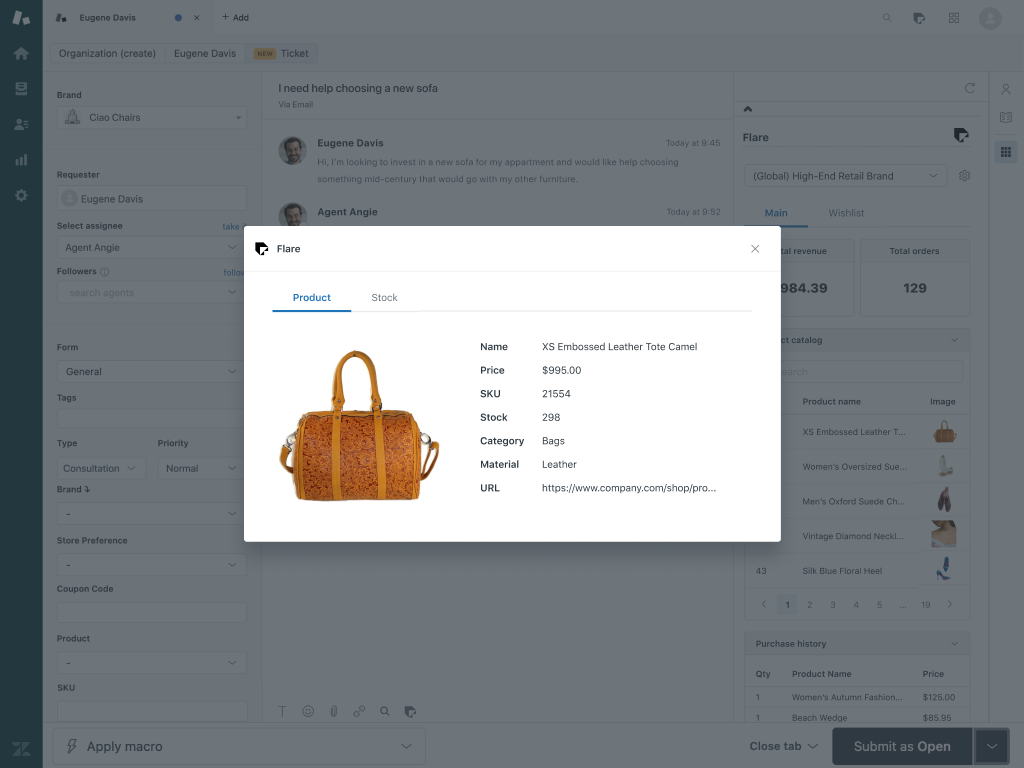The width and height of the screenshot is (1024, 768).
Task: Close the Flare product dialog
Action: point(755,249)
